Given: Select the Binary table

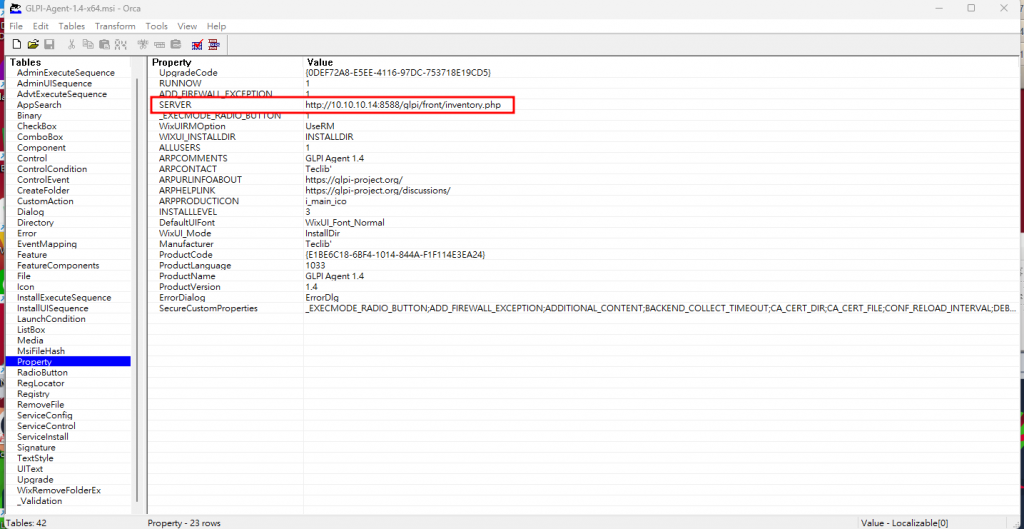Looking at the screenshot, I should pos(29,116).
